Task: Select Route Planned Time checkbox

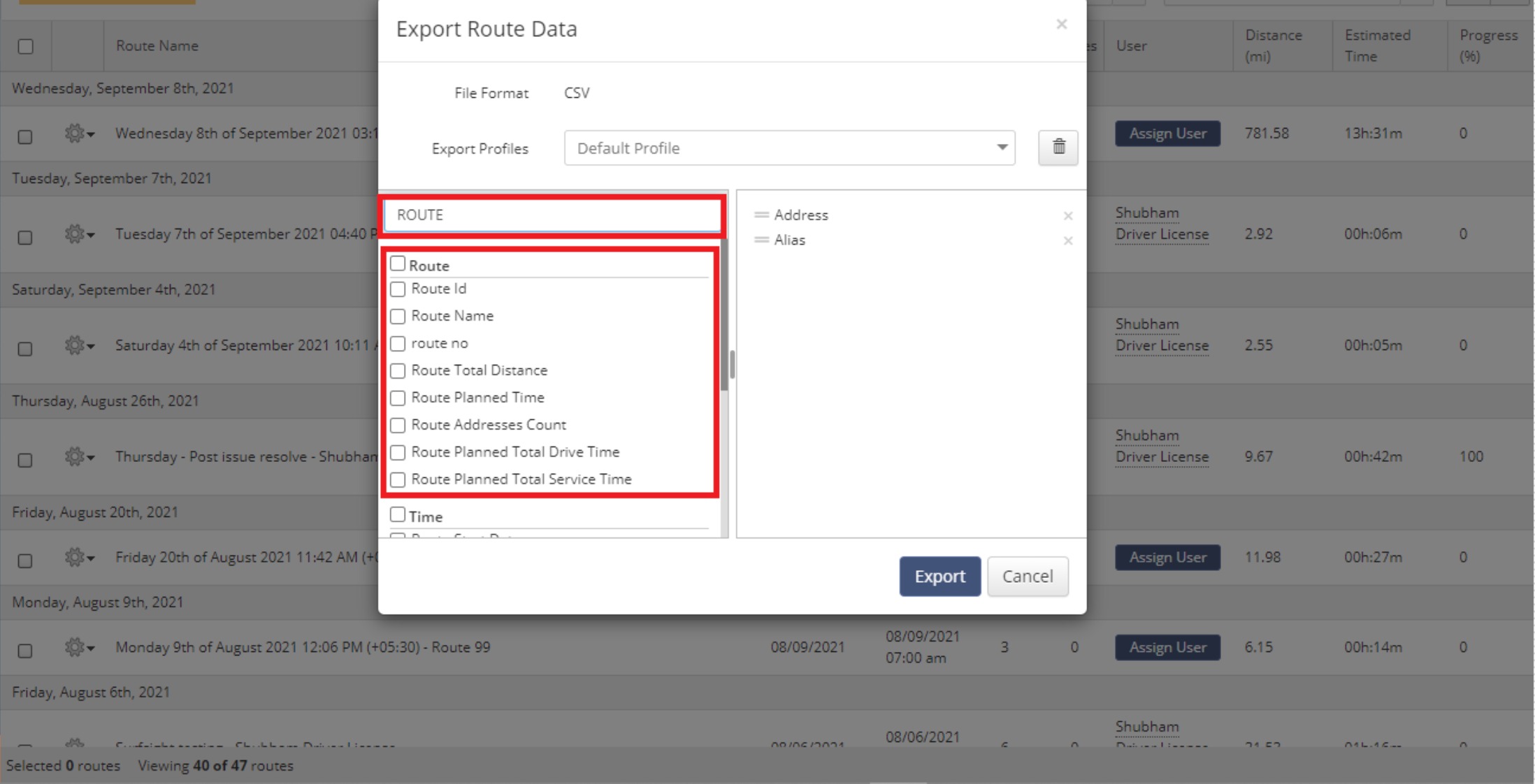Action: click(x=398, y=398)
